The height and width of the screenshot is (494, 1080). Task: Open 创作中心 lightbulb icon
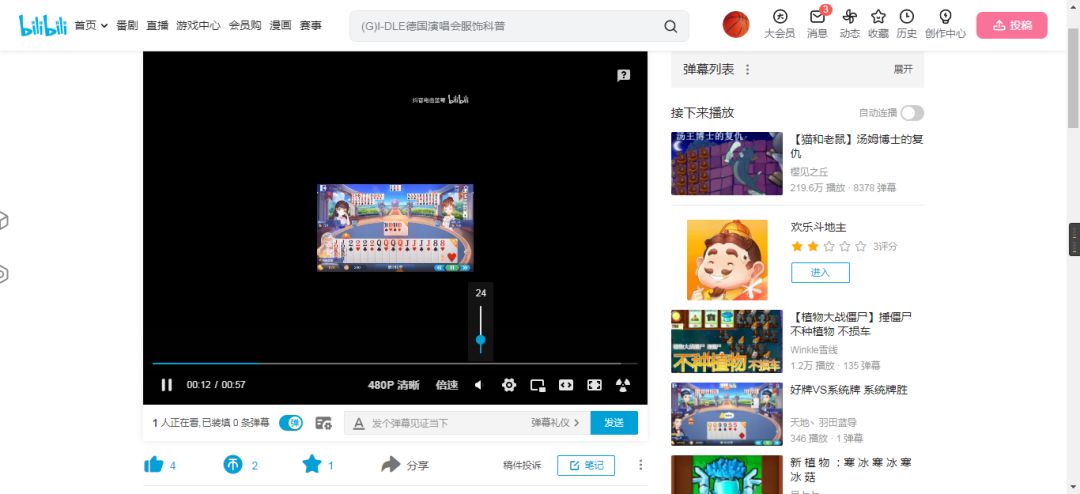tap(945, 17)
